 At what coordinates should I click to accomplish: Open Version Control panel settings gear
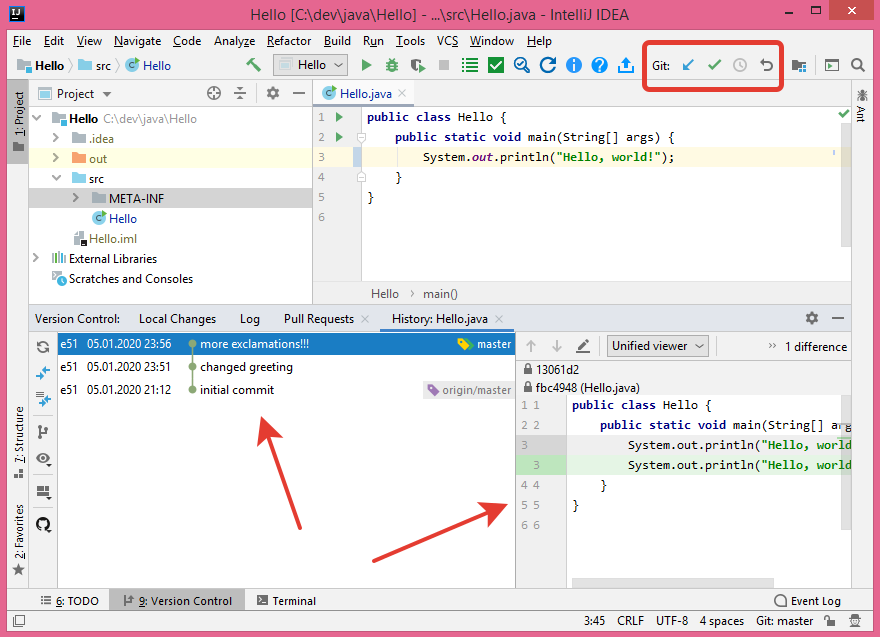pyautogui.click(x=812, y=318)
